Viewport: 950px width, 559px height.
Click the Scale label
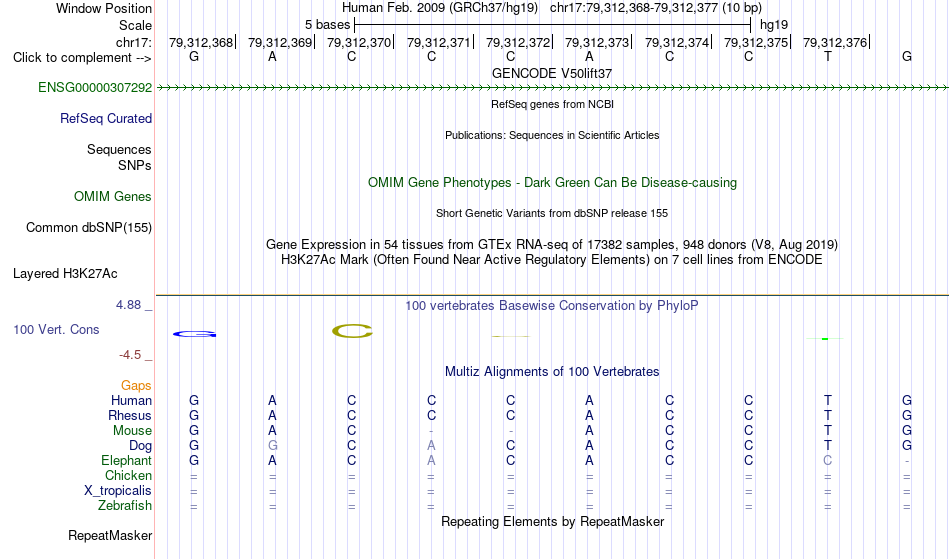tap(135, 25)
